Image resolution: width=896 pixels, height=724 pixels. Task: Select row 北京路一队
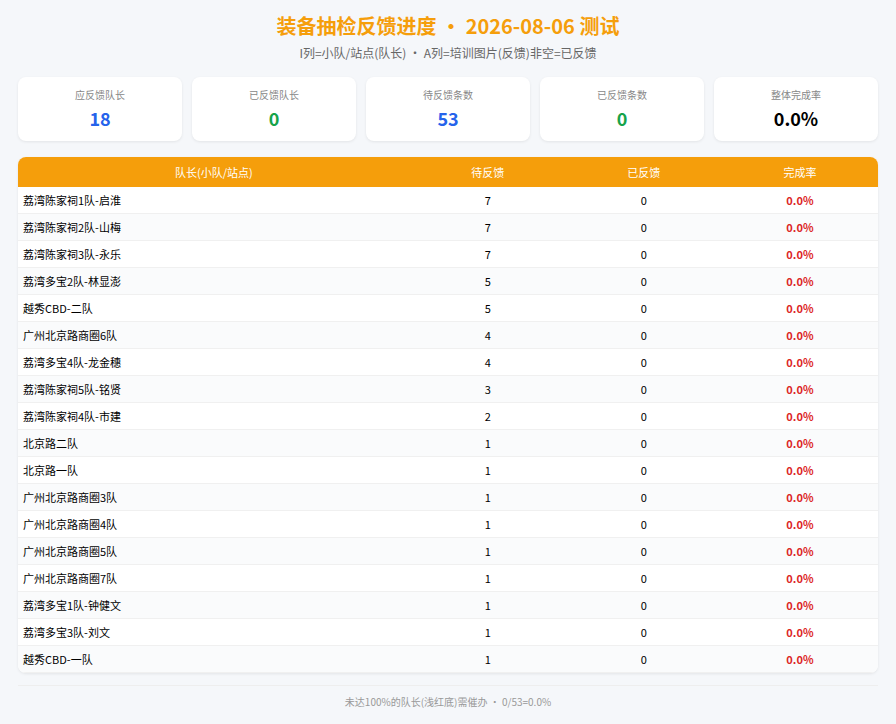coord(448,470)
